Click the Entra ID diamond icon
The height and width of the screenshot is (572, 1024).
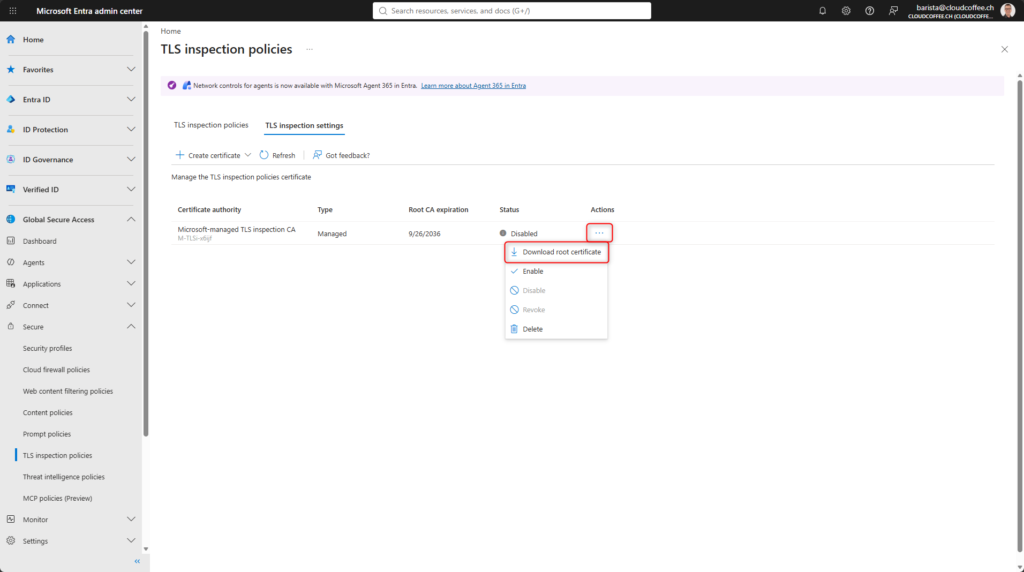10,99
